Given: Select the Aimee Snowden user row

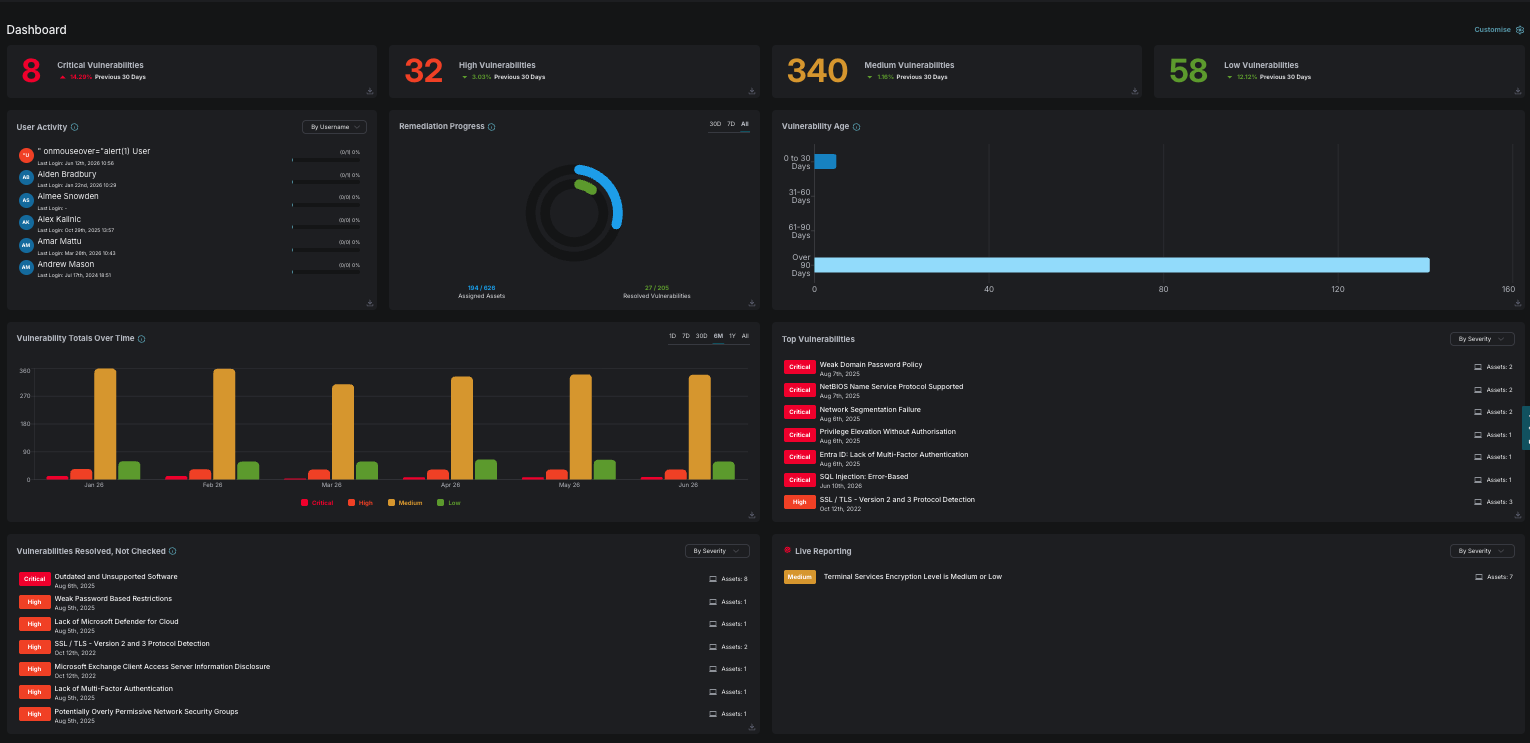Looking at the screenshot, I should [x=190, y=200].
